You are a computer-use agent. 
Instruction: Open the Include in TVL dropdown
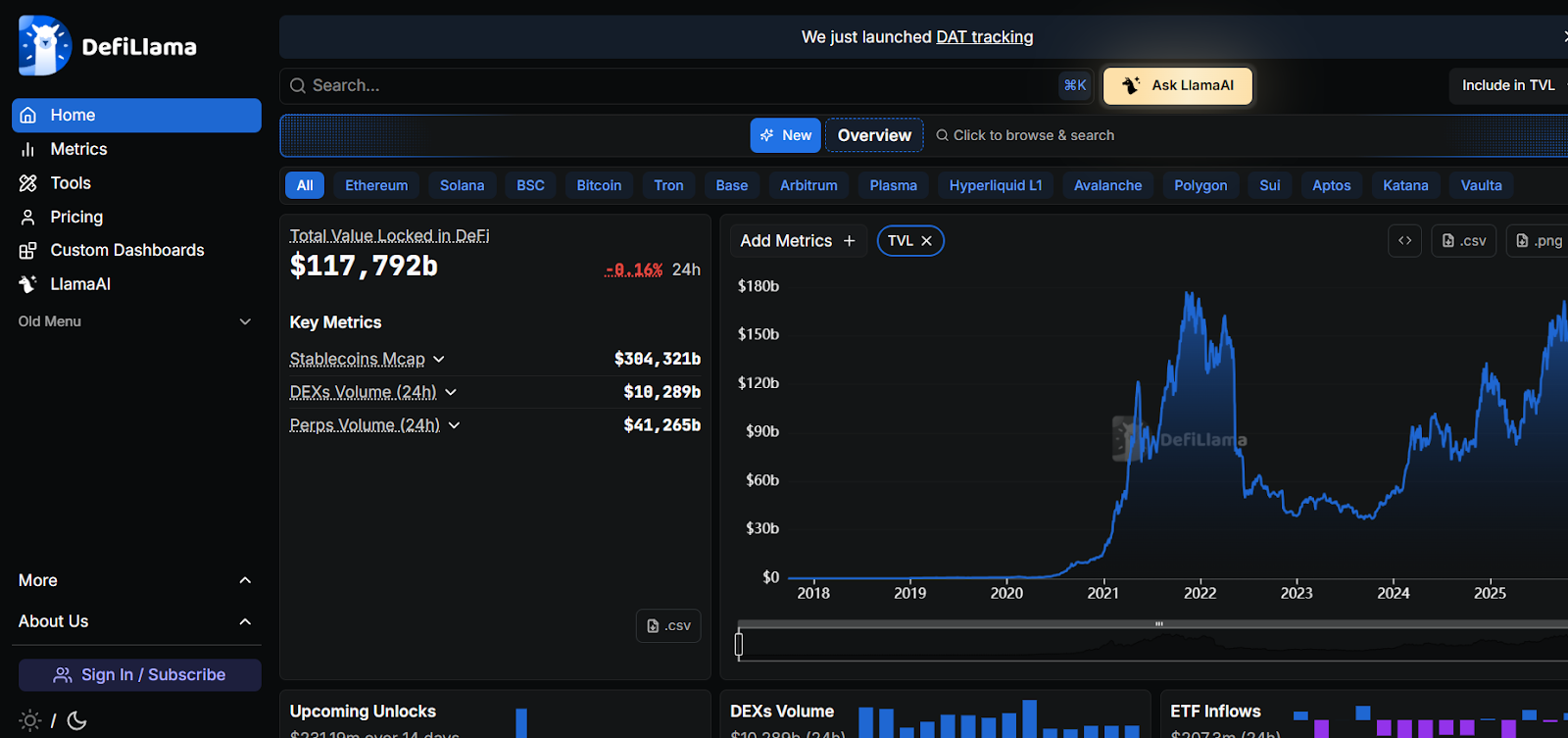[x=1509, y=85]
